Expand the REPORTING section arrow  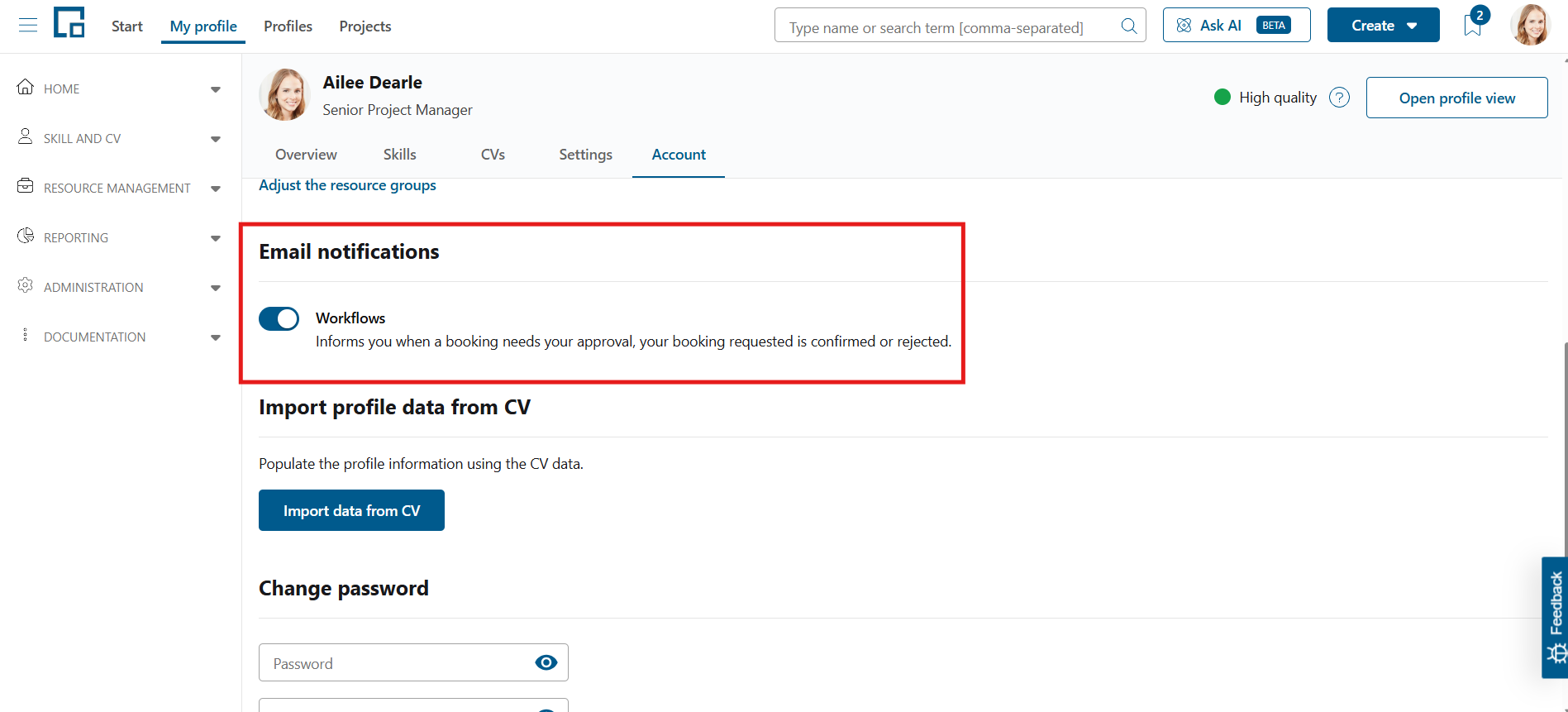(x=216, y=238)
